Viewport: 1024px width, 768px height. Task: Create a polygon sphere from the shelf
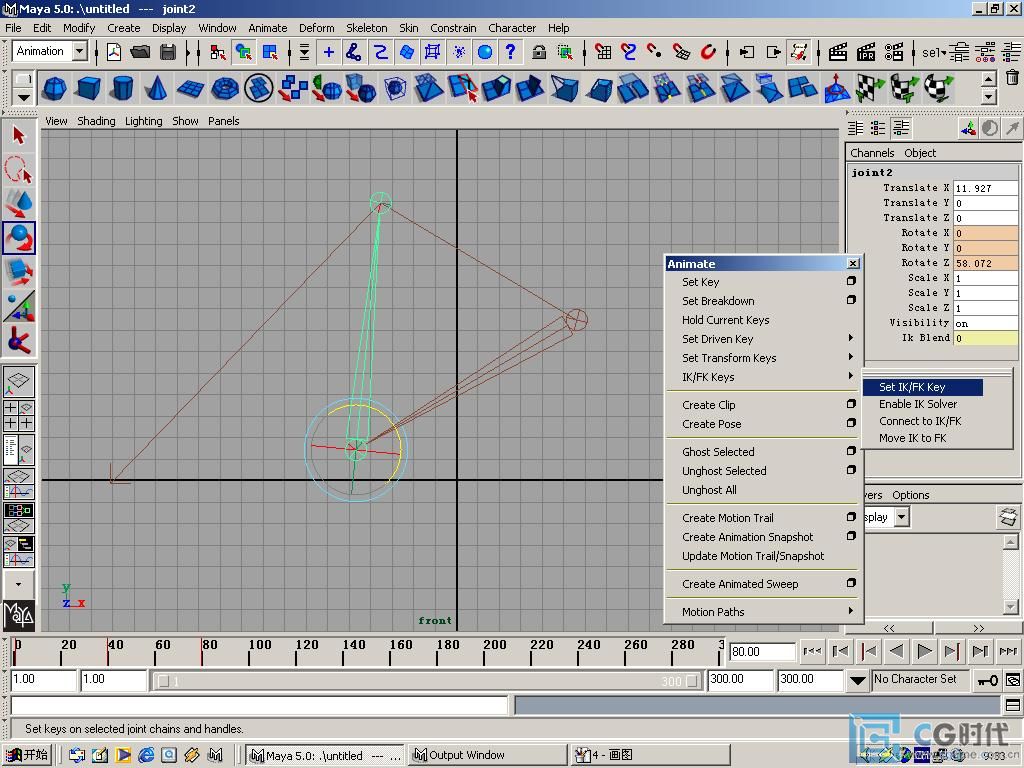(x=54, y=88)
